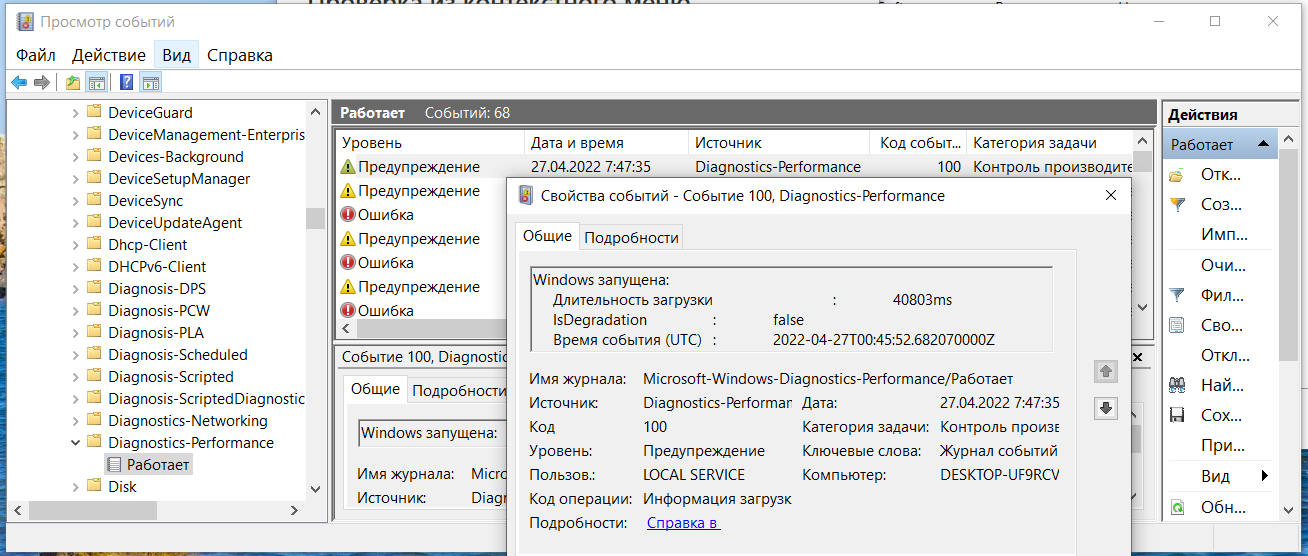The width and height of the screenshot is (1308, 556).
Task: Select the Общие tab in lower preview pane
Action: [x=376, y=389]
